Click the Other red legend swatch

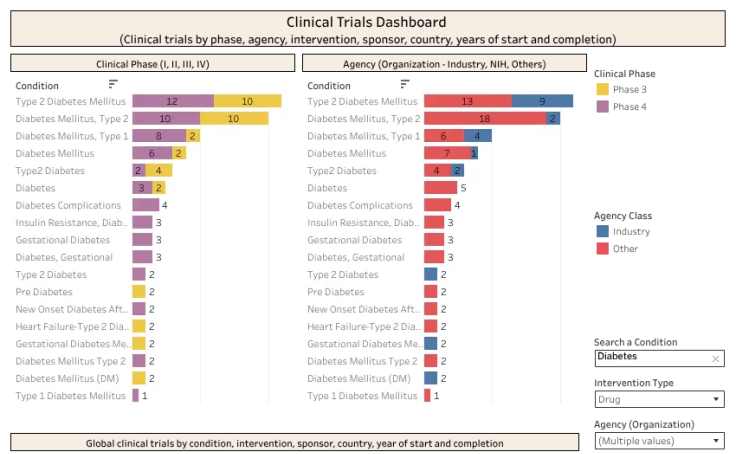[x=602, y=248]
